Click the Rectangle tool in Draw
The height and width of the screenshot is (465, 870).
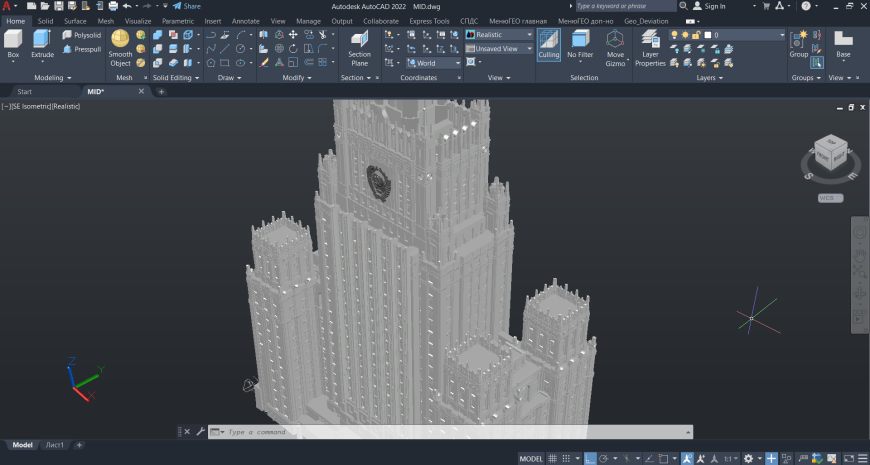click(x=225, y=63)
